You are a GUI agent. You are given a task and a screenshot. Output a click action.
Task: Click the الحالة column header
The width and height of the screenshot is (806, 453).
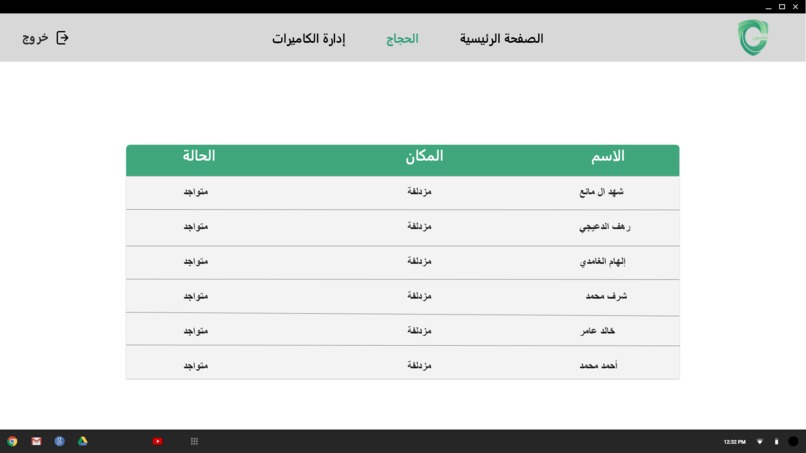point(199,155)
